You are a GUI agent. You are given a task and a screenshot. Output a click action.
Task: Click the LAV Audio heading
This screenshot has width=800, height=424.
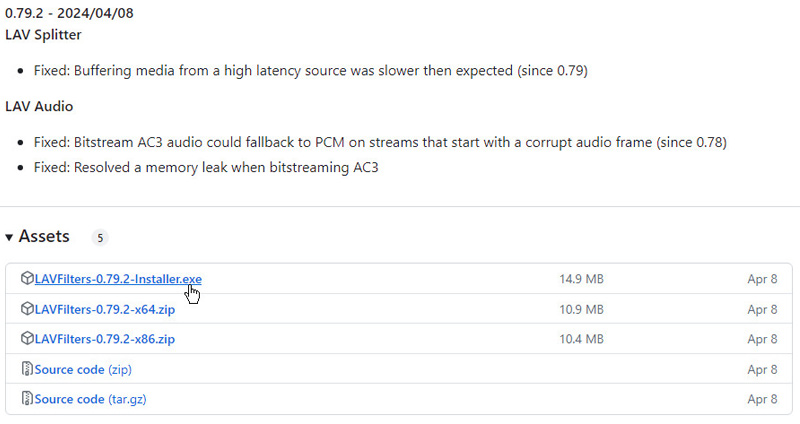tap(39, 106)
